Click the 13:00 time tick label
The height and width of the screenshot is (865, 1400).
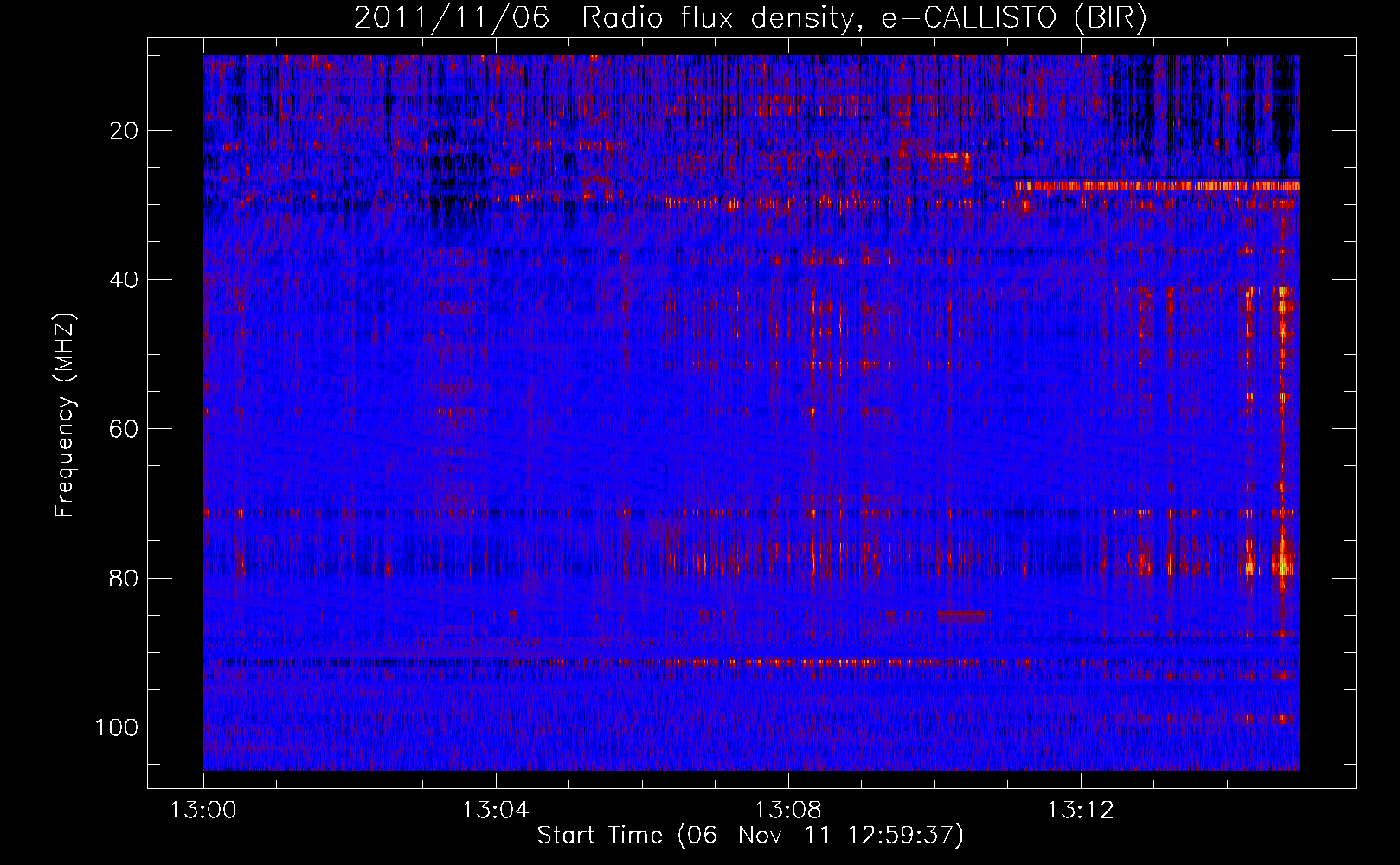203,811
